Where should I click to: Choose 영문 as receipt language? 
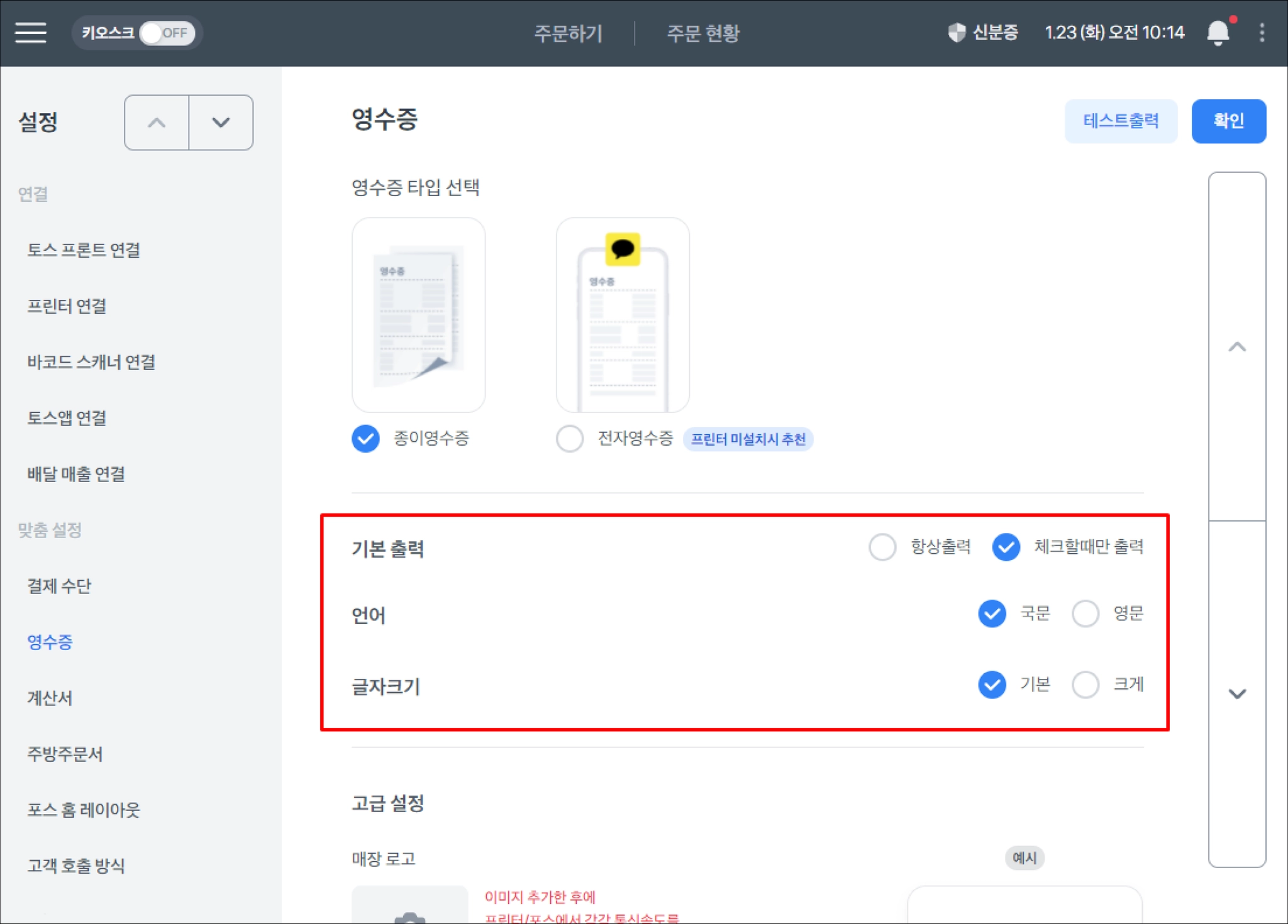point(1085,613)
